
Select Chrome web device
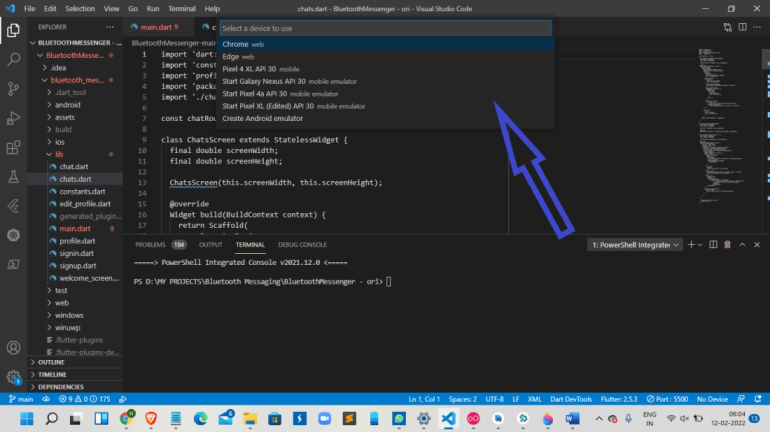click(386, 44)
